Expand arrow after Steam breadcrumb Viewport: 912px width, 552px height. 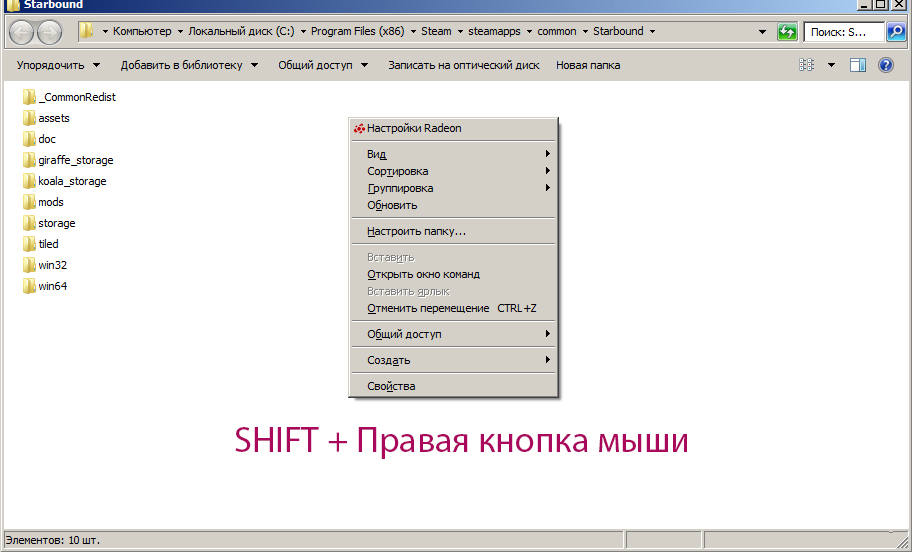coord(460,31)
